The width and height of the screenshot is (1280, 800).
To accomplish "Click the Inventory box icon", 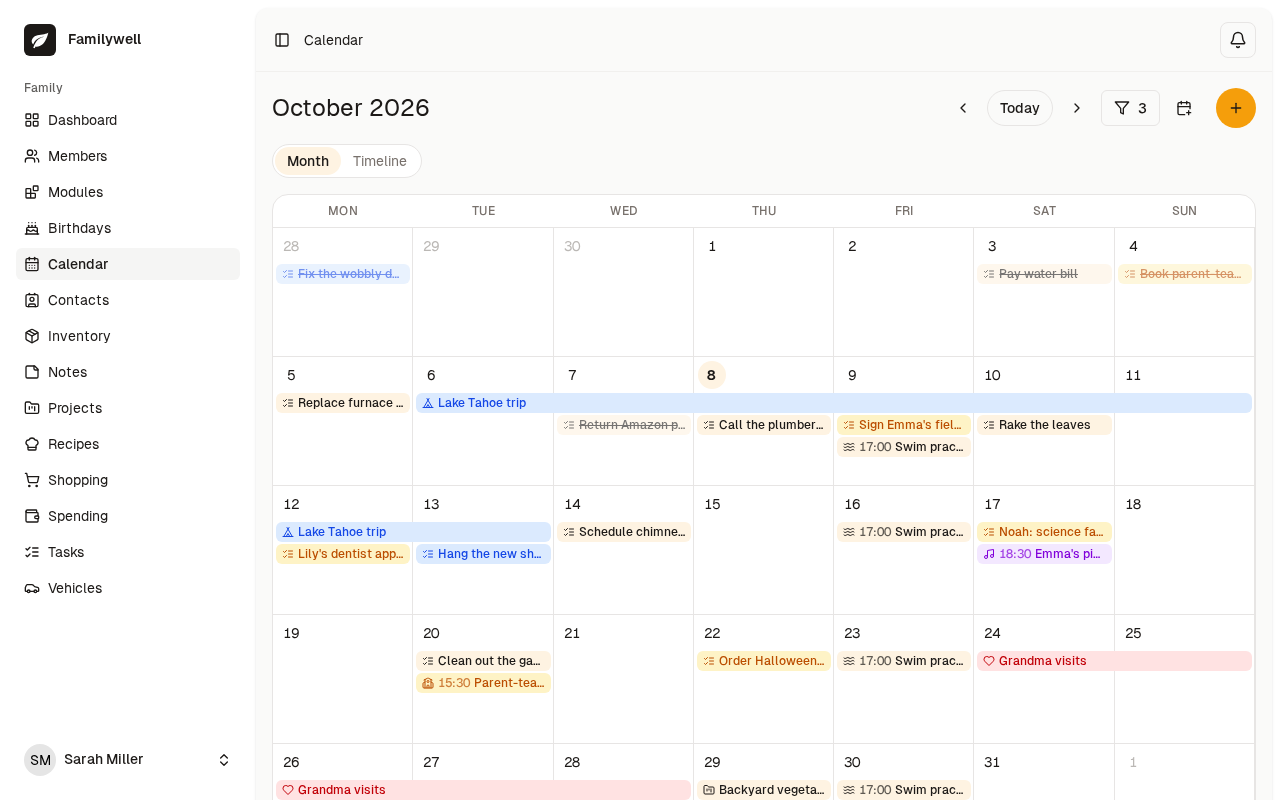I will coord(32,336).
